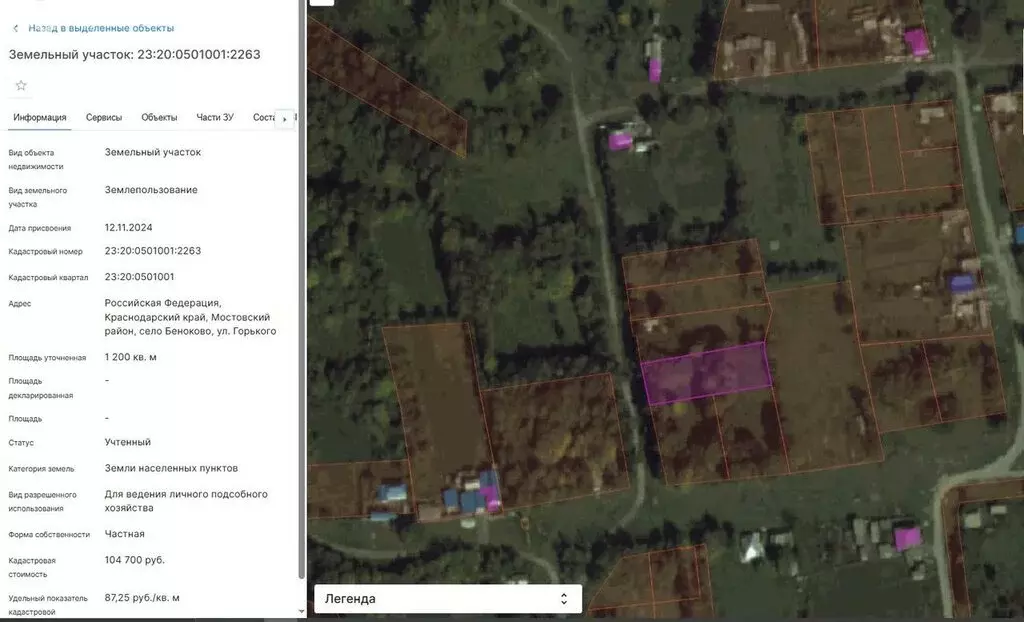Image resolution: width=1024 pixels, height=622 pixels.
Task: Click cadastral quarter value 23:20:0501001
Action: 139,277
